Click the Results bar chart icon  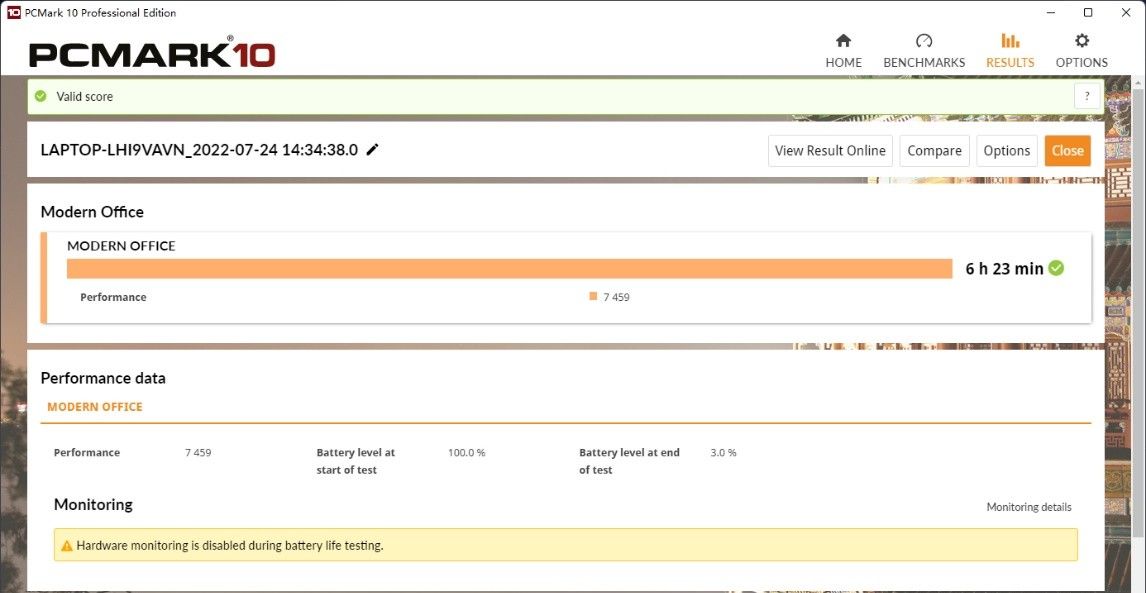(1010, 40)
